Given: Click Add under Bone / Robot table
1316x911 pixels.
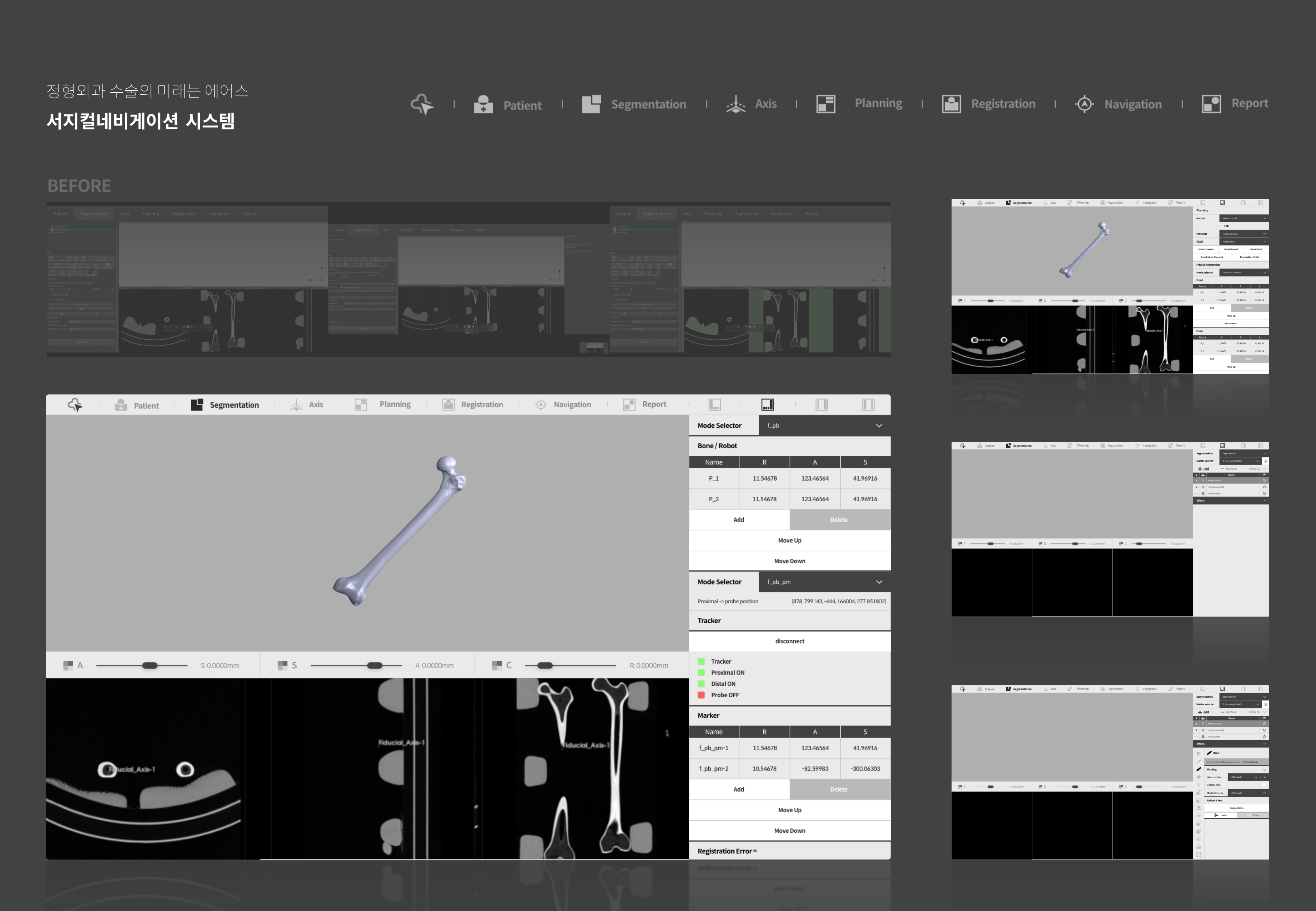Looking at the screenshot, I should click(x=739, y=520).
